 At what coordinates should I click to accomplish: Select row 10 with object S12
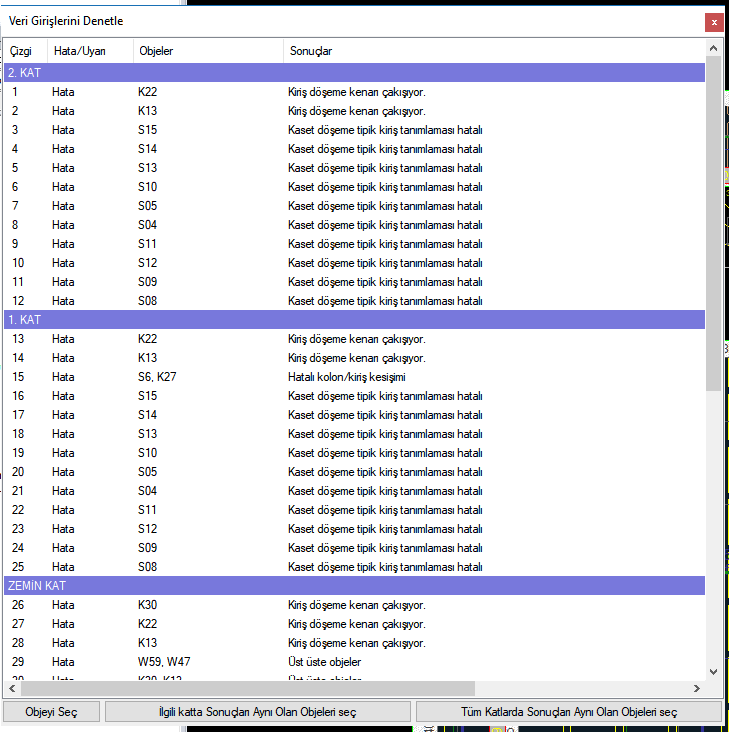354,263
